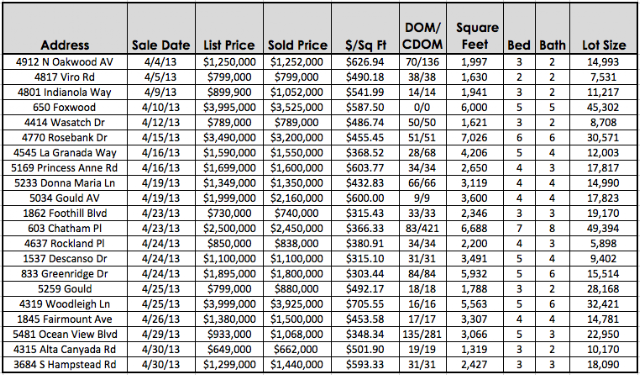Select the $3,525,000 sold price cell
Viewport: 640px width, 375px height.
(298, 107)
